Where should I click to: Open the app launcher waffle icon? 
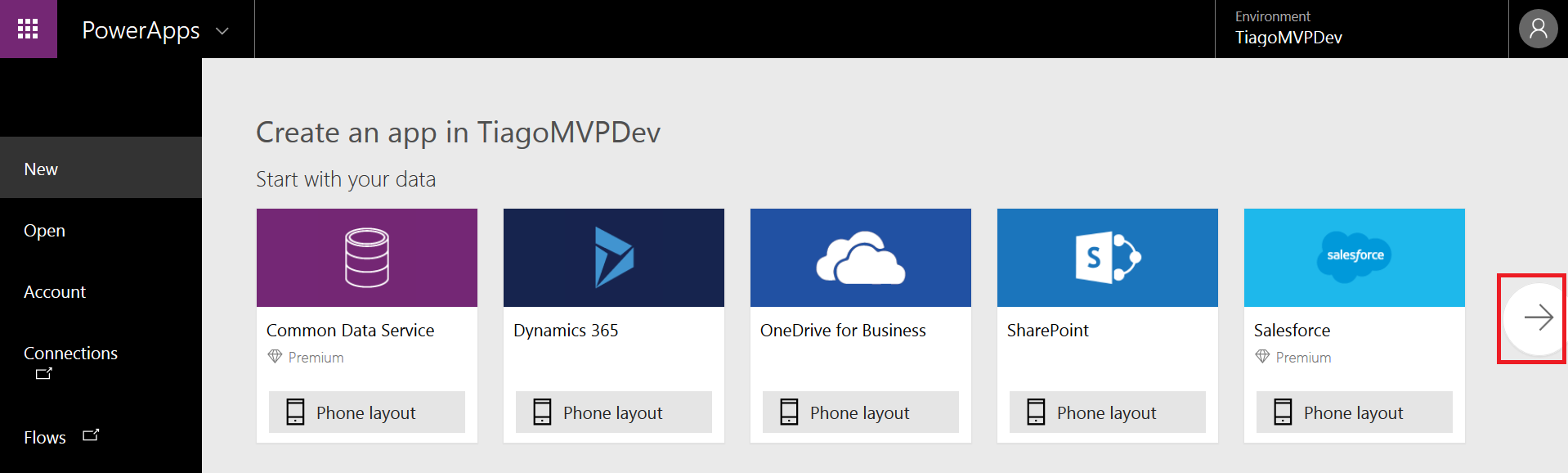28,29
